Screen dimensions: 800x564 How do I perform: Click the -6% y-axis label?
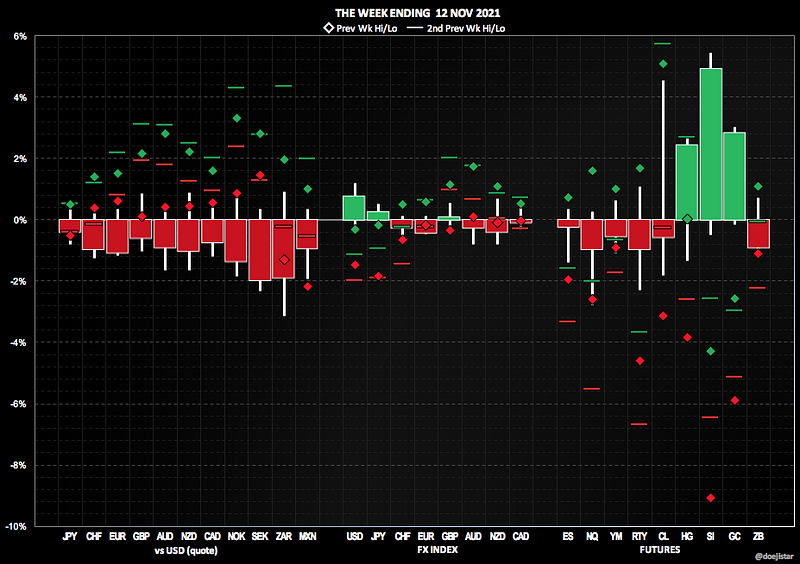pos(18,404)
